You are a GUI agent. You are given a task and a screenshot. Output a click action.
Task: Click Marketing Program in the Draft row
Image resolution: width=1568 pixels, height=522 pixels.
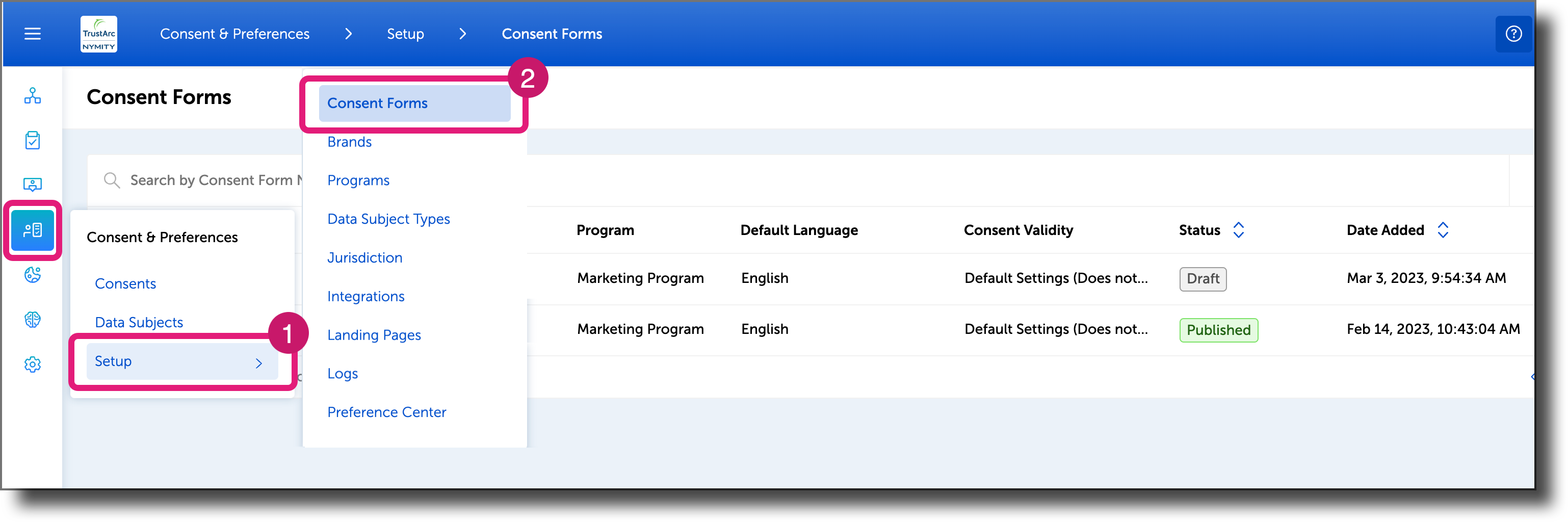coord(640,278)
